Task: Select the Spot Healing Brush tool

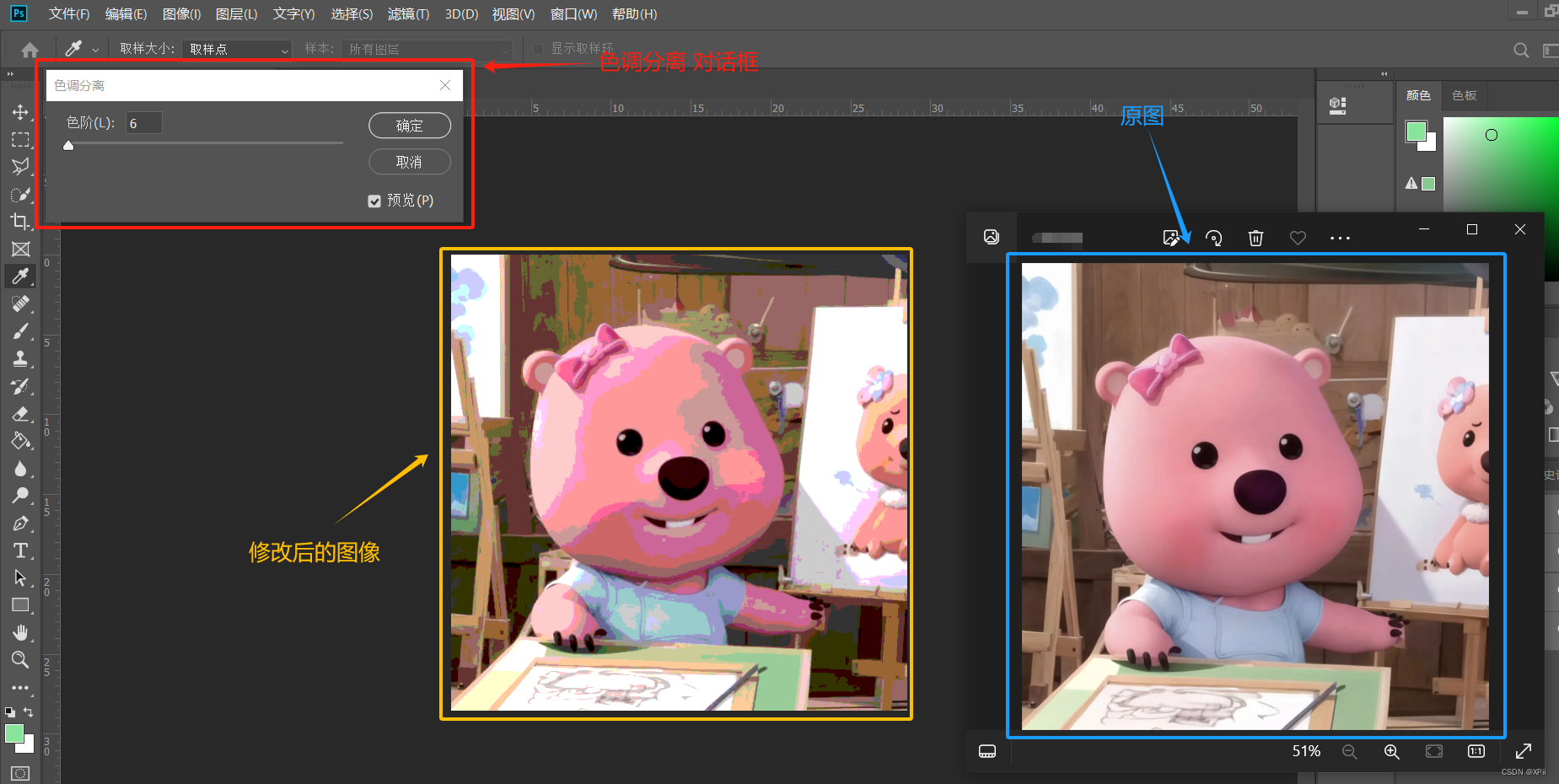Action: click(20, 303)
